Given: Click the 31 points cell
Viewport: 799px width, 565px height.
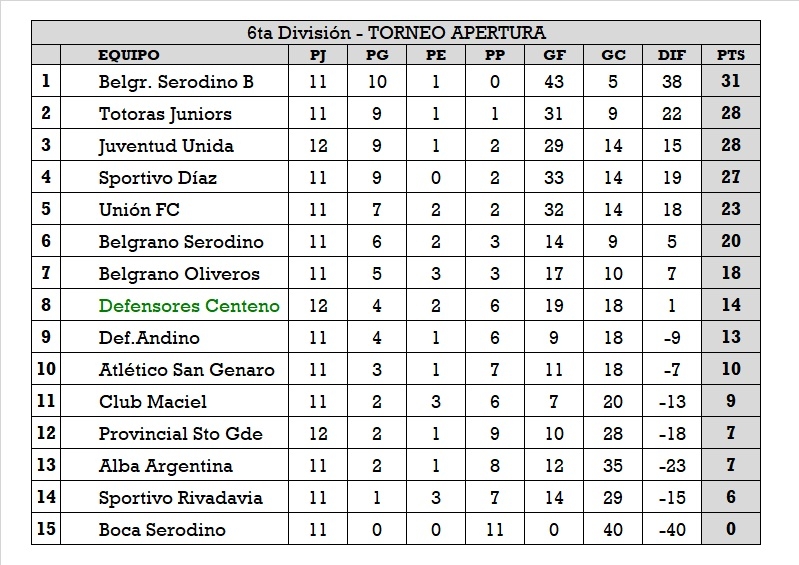Looking at the screenshot, I should tap(730, 82).
